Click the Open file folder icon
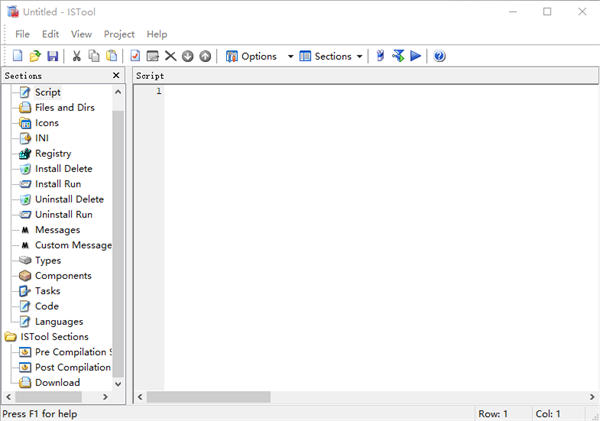 pyautogui.click(x=35, y=56)
